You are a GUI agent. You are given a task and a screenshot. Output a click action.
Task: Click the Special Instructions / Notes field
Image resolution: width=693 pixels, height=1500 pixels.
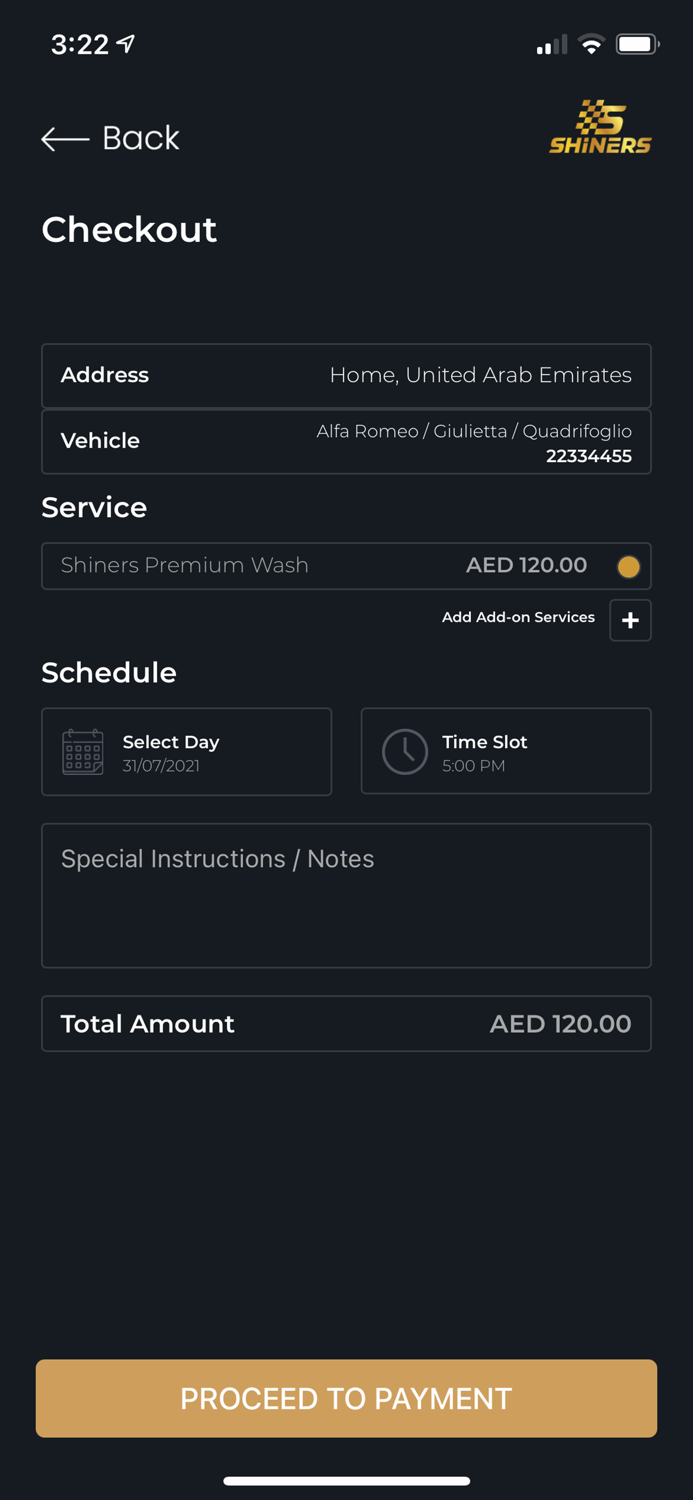point(346,895)
